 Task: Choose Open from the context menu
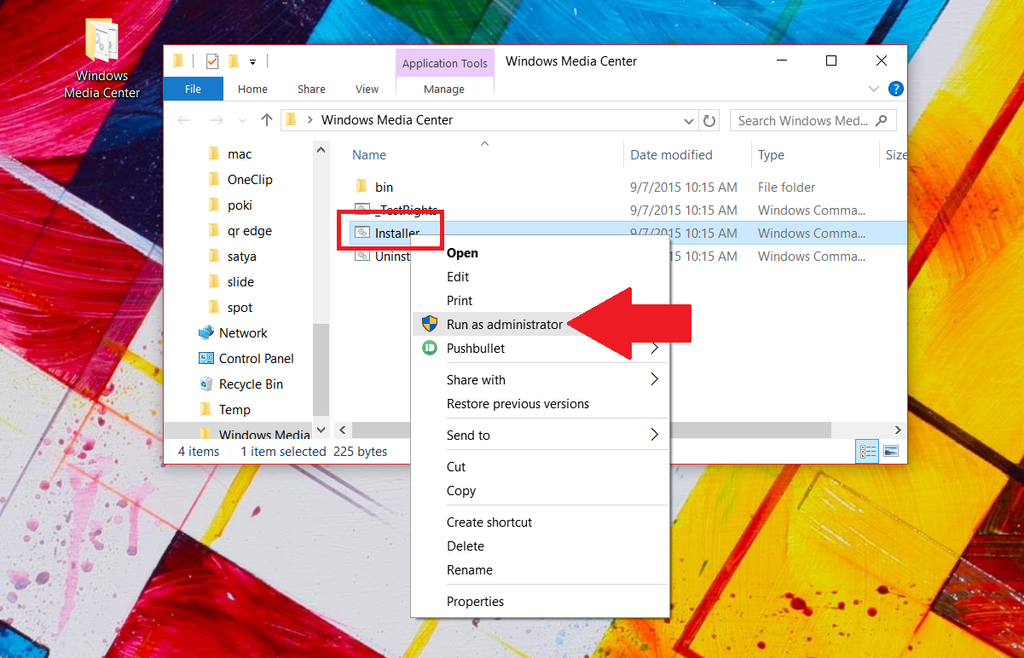tap(462, 252)
